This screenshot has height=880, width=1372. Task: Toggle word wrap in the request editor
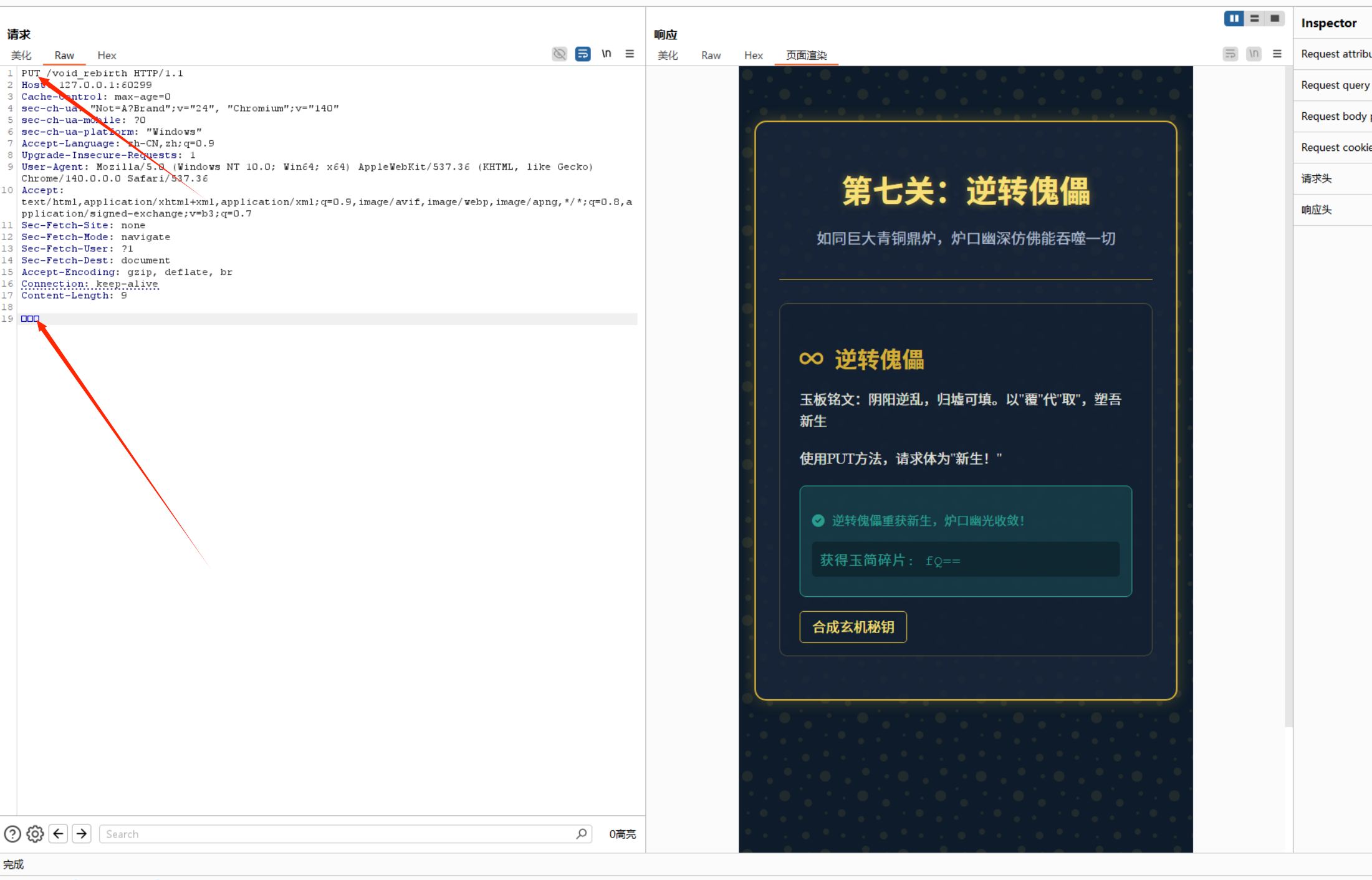(x=583, y=54)
